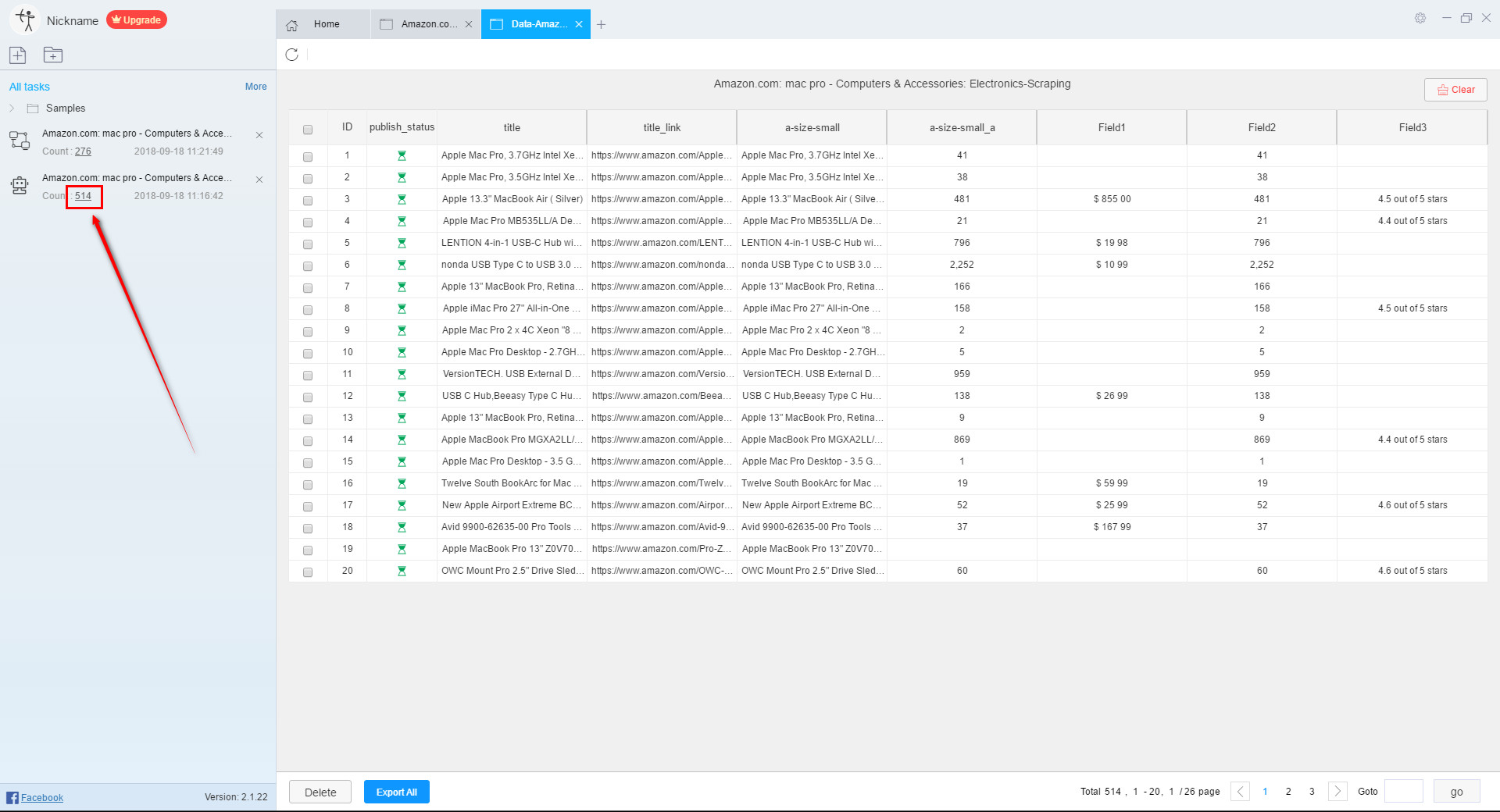
Task: Click the Delete button
Action: point(320,792)
